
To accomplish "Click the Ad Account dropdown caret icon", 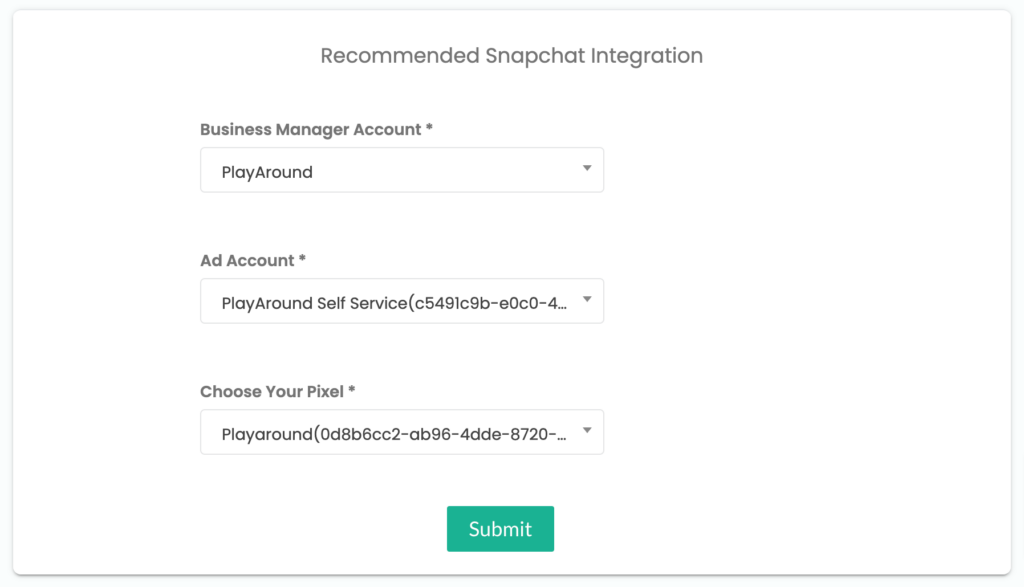I will coord(587,300).
